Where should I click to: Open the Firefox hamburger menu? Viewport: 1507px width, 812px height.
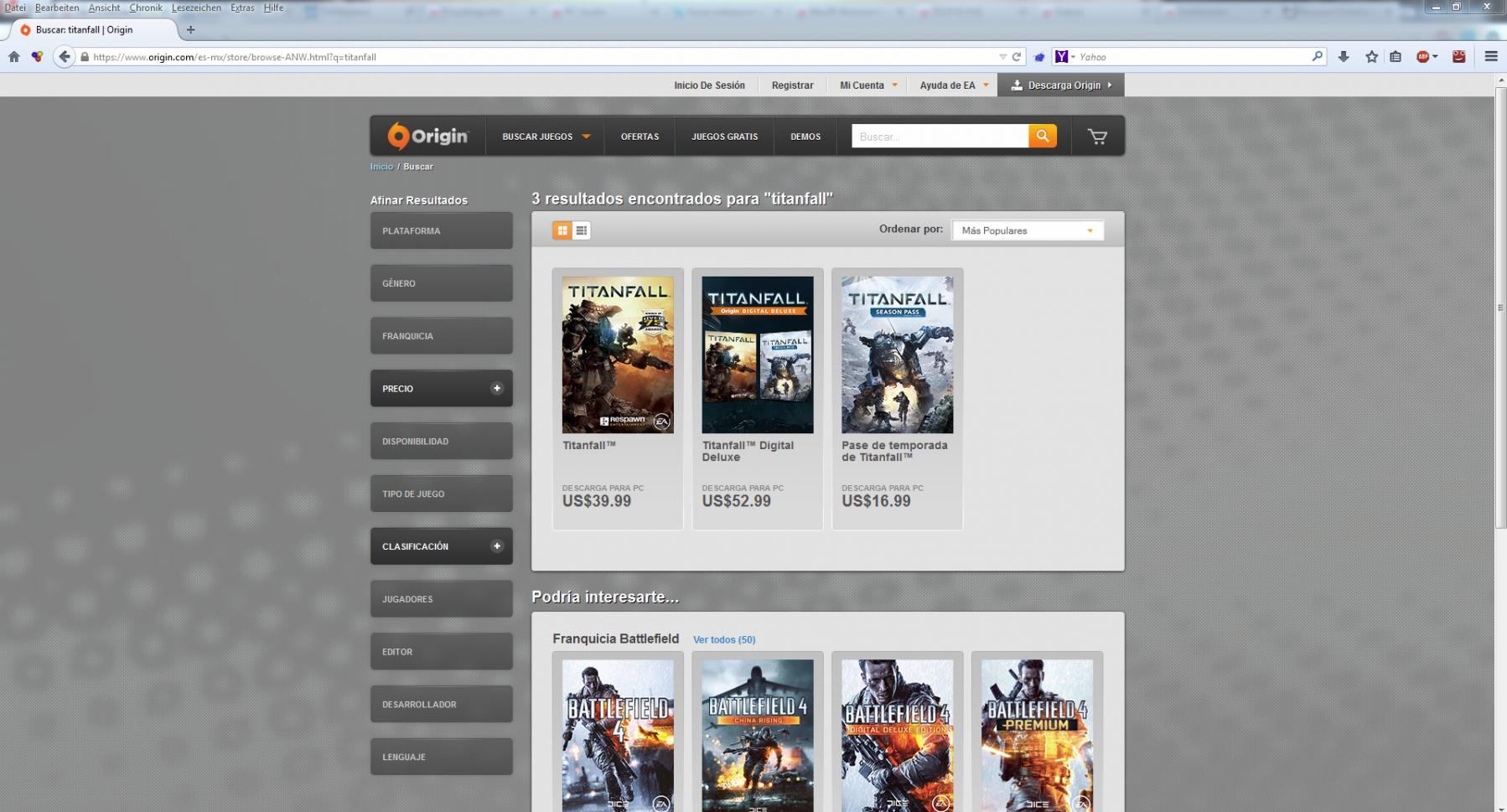click(x=1490, y=57)
